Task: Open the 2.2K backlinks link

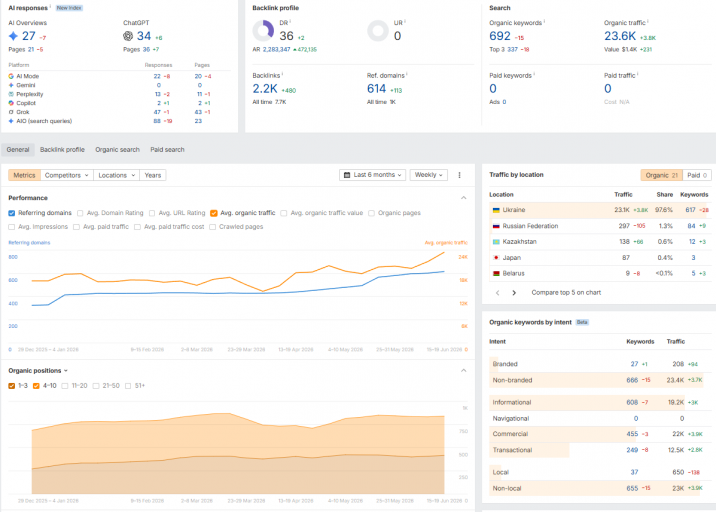Action: coord(265,89)
